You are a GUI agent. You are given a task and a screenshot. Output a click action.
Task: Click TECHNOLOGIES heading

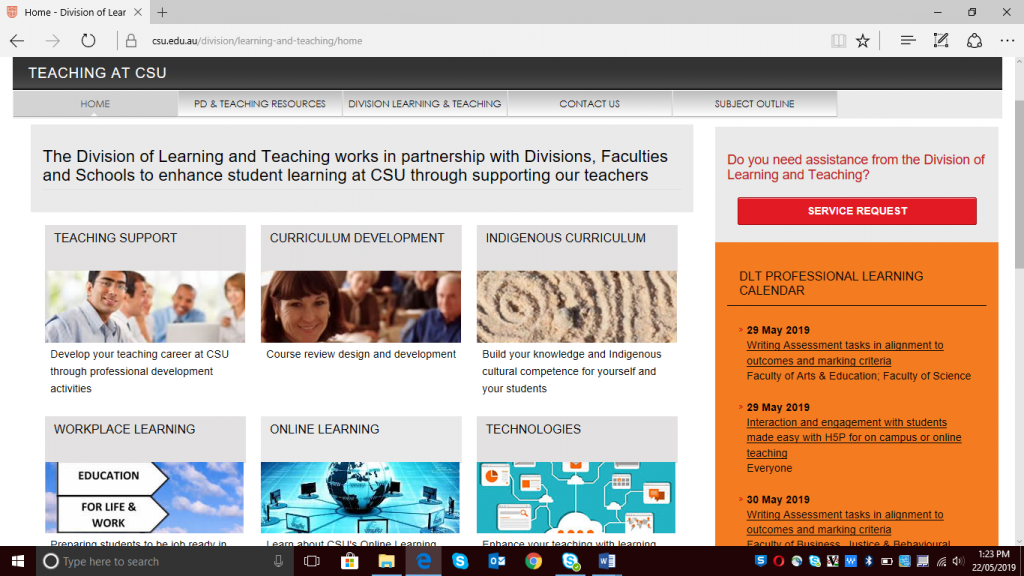tap(533, 429)
